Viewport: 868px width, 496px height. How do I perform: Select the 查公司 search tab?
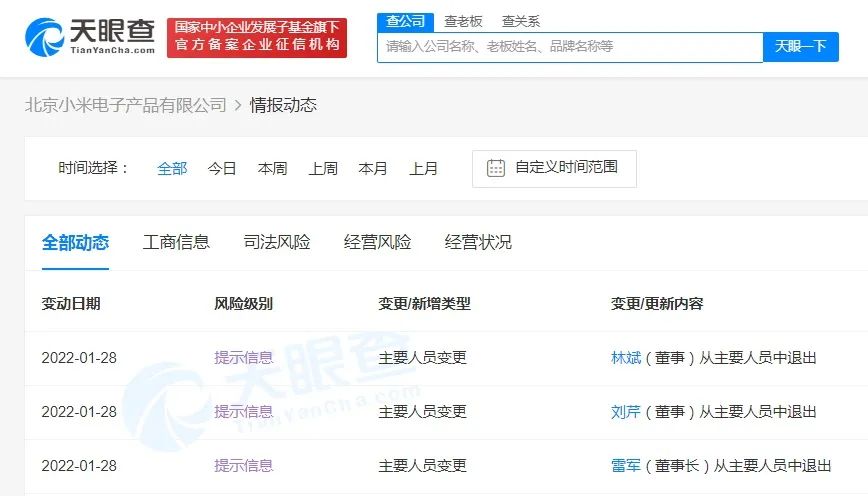[x=405, y=22]
